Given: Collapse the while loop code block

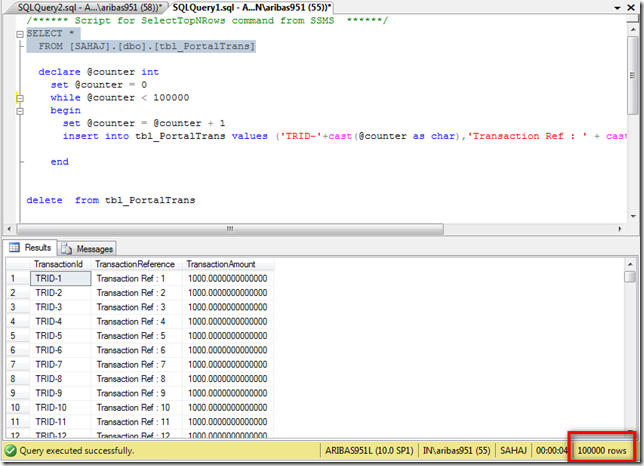Looking at the screenshot, I should (19, 99).
